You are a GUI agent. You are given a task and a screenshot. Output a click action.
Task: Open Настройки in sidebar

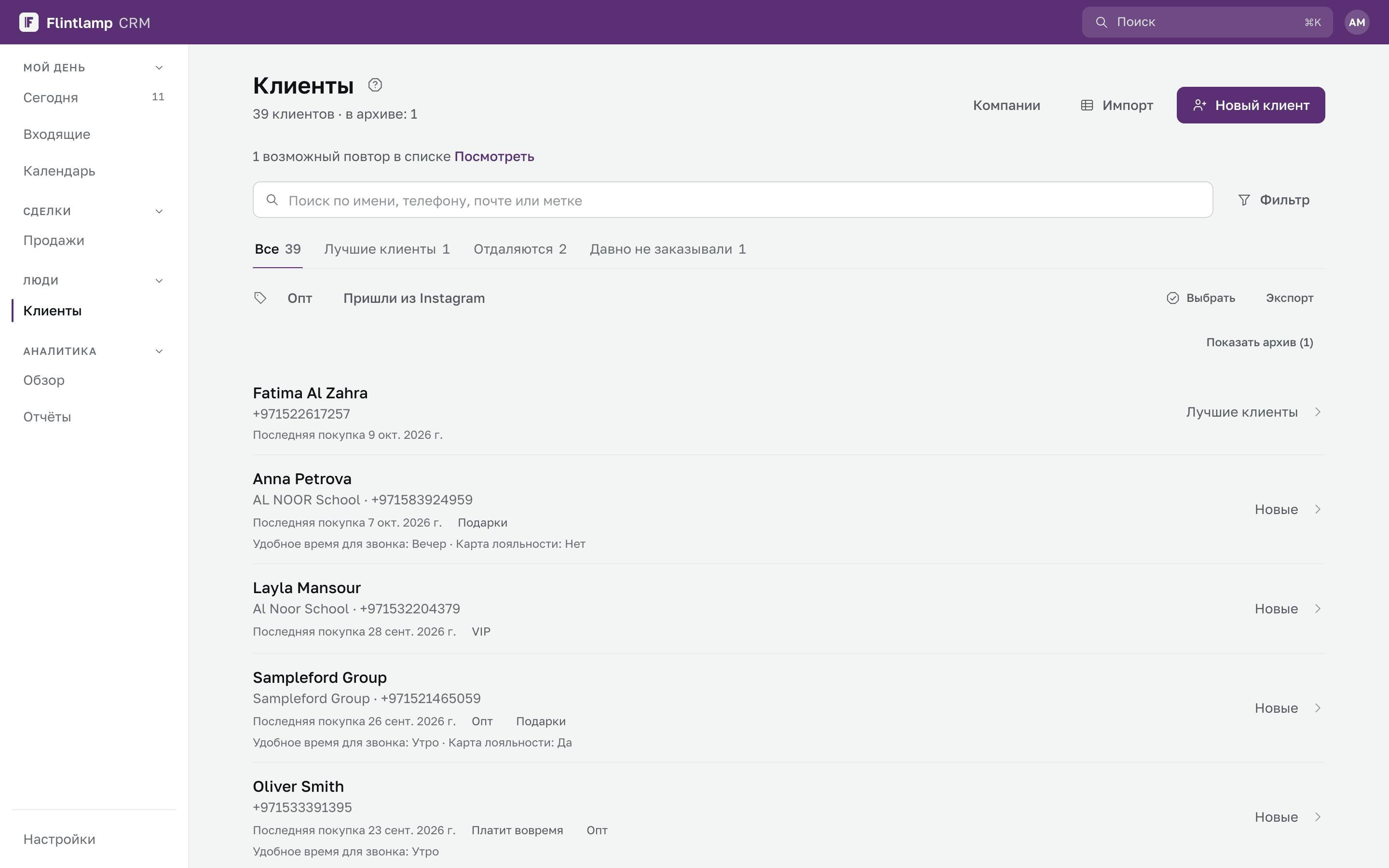tap(94, 839)
